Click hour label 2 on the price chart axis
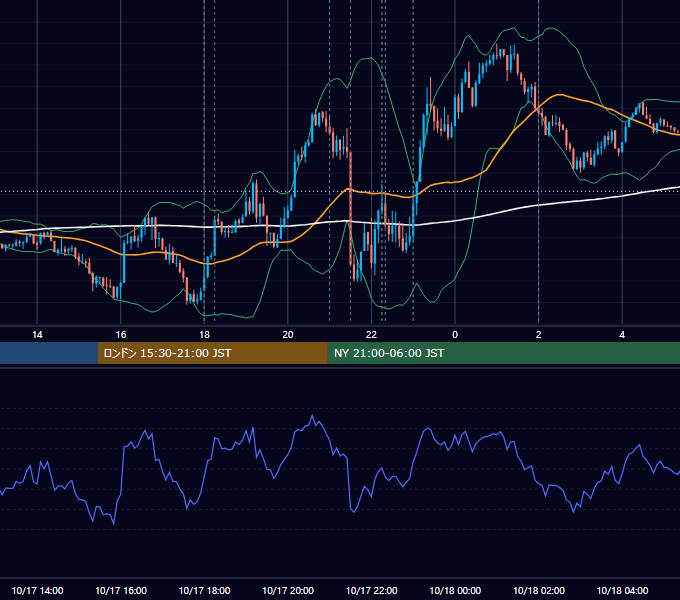The image size is (680, 600). click(x=539, y=335)
